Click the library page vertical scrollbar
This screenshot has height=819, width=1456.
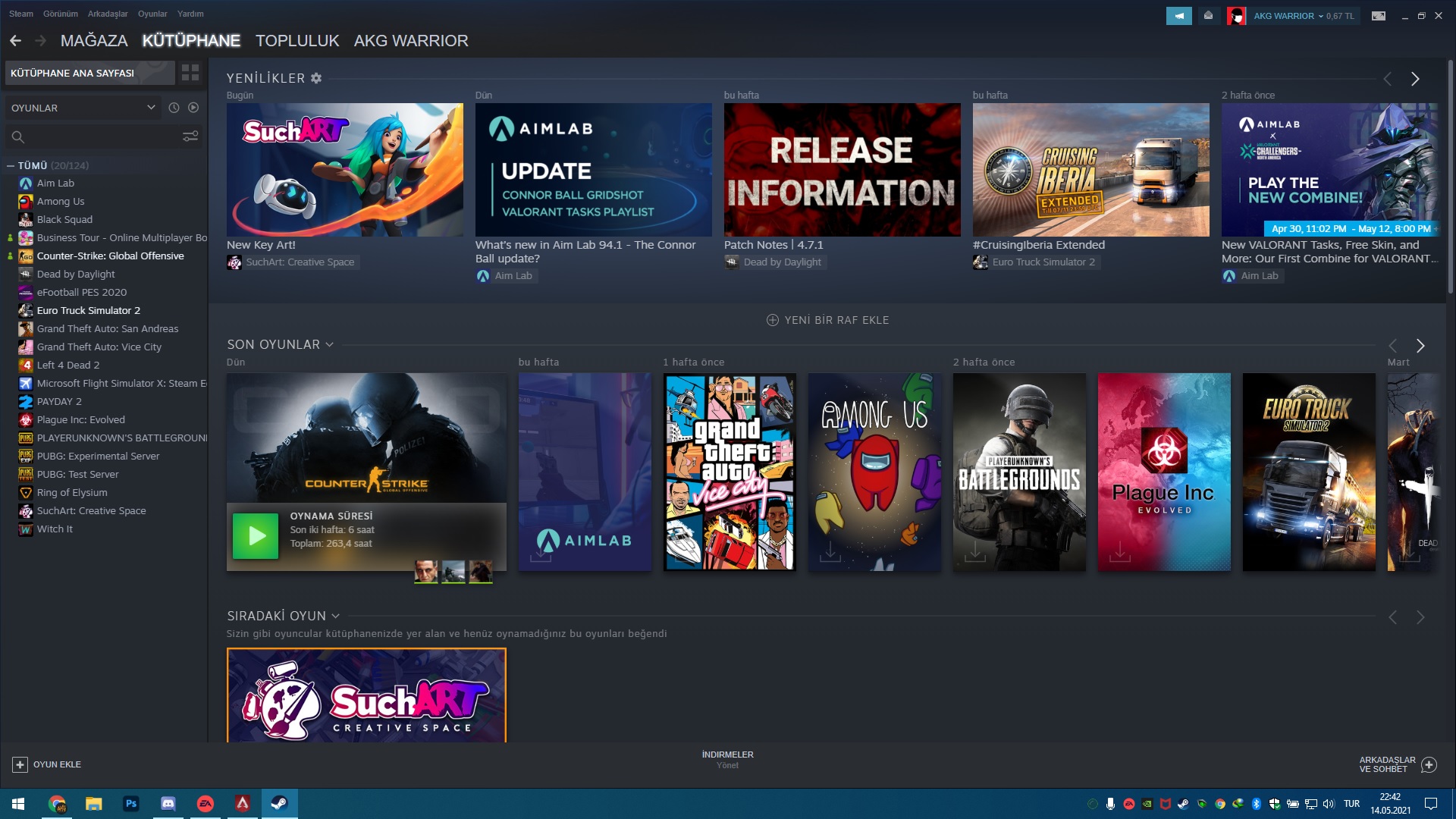tap(1451, 176)
